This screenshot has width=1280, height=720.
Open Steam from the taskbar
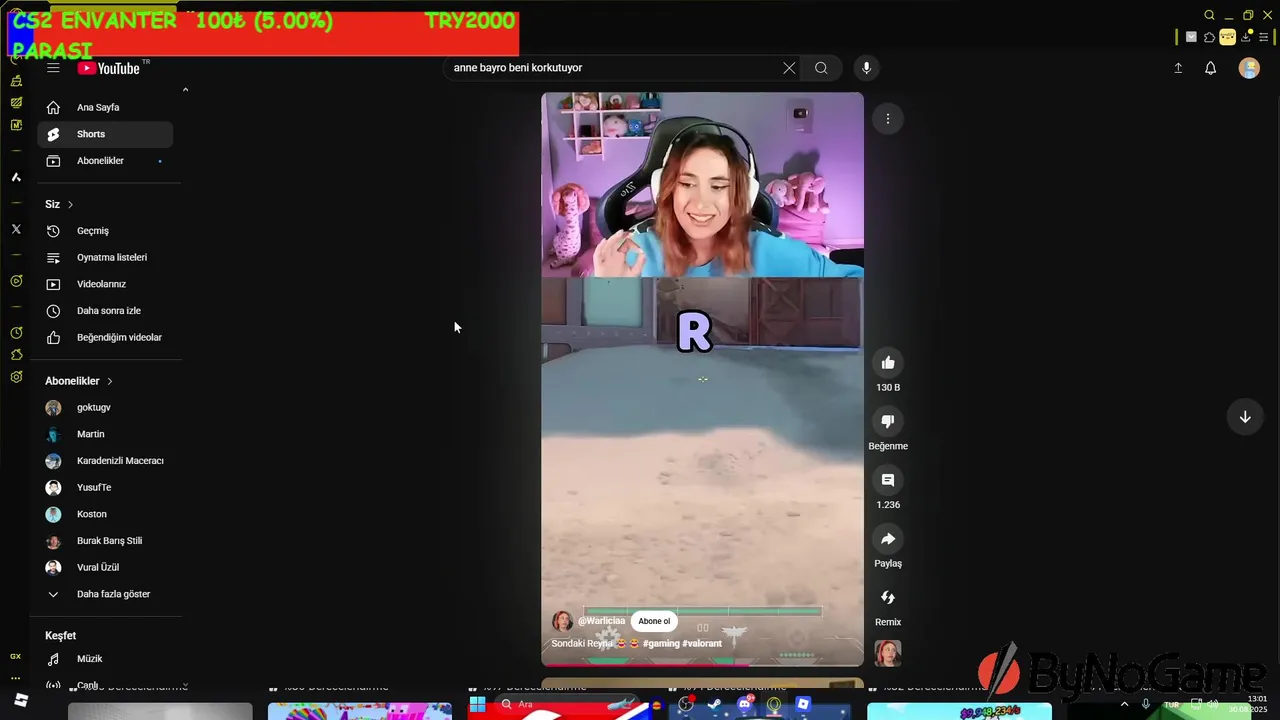coord(715,704)
